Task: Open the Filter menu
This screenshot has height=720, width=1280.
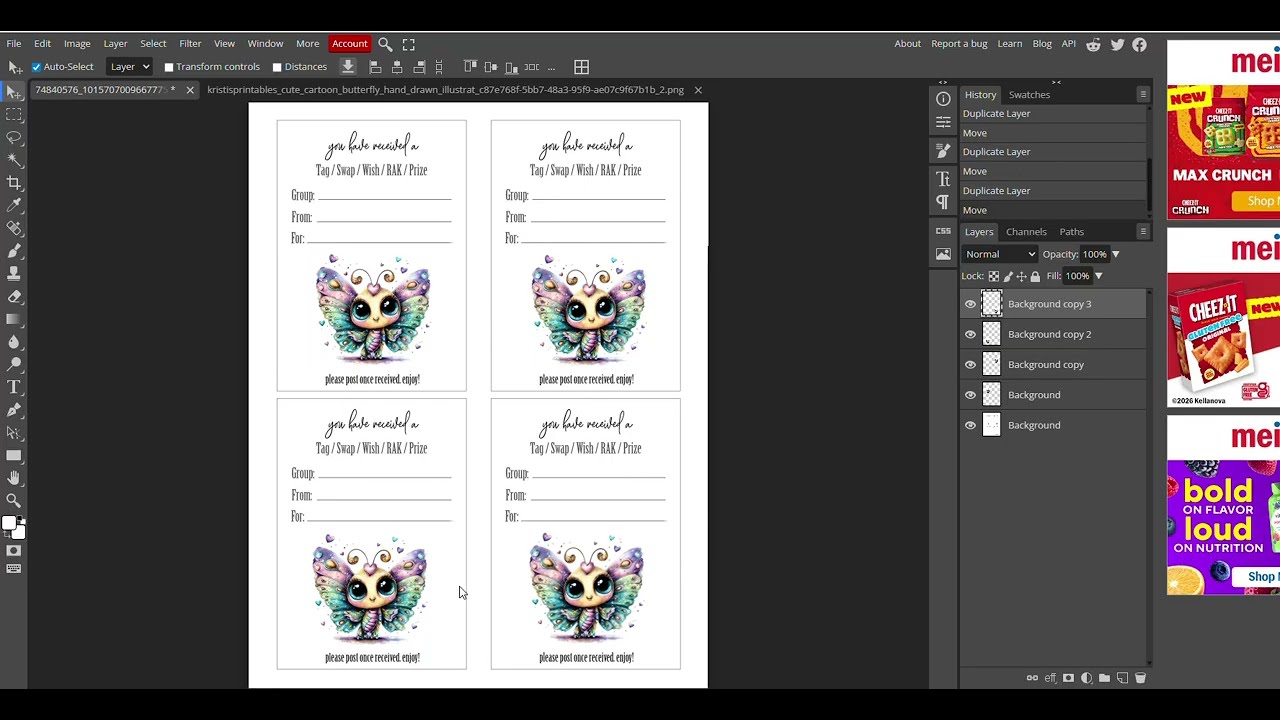Action: tap(190, 44)
